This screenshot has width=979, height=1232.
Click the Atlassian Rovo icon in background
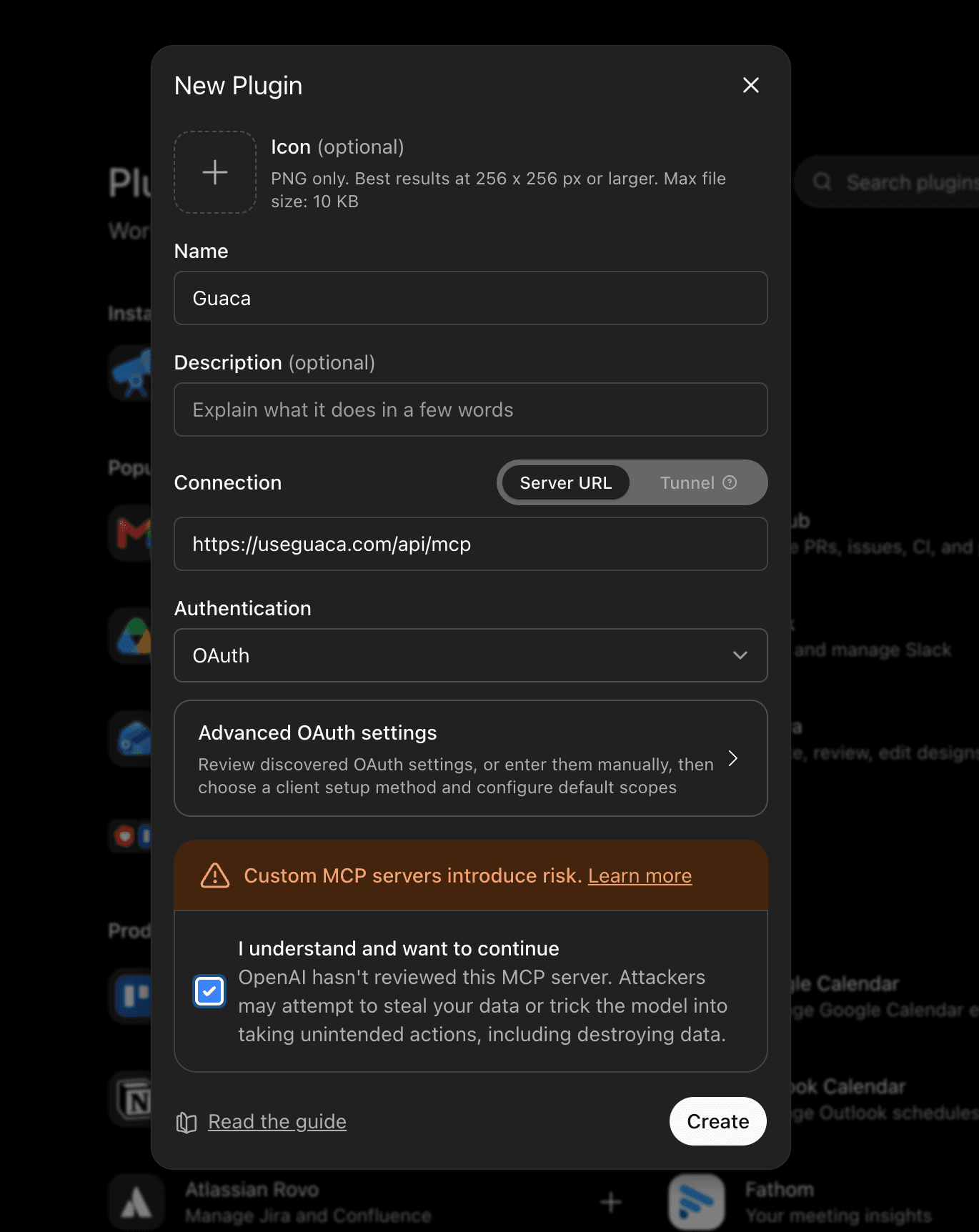(x=136, y=1202)
